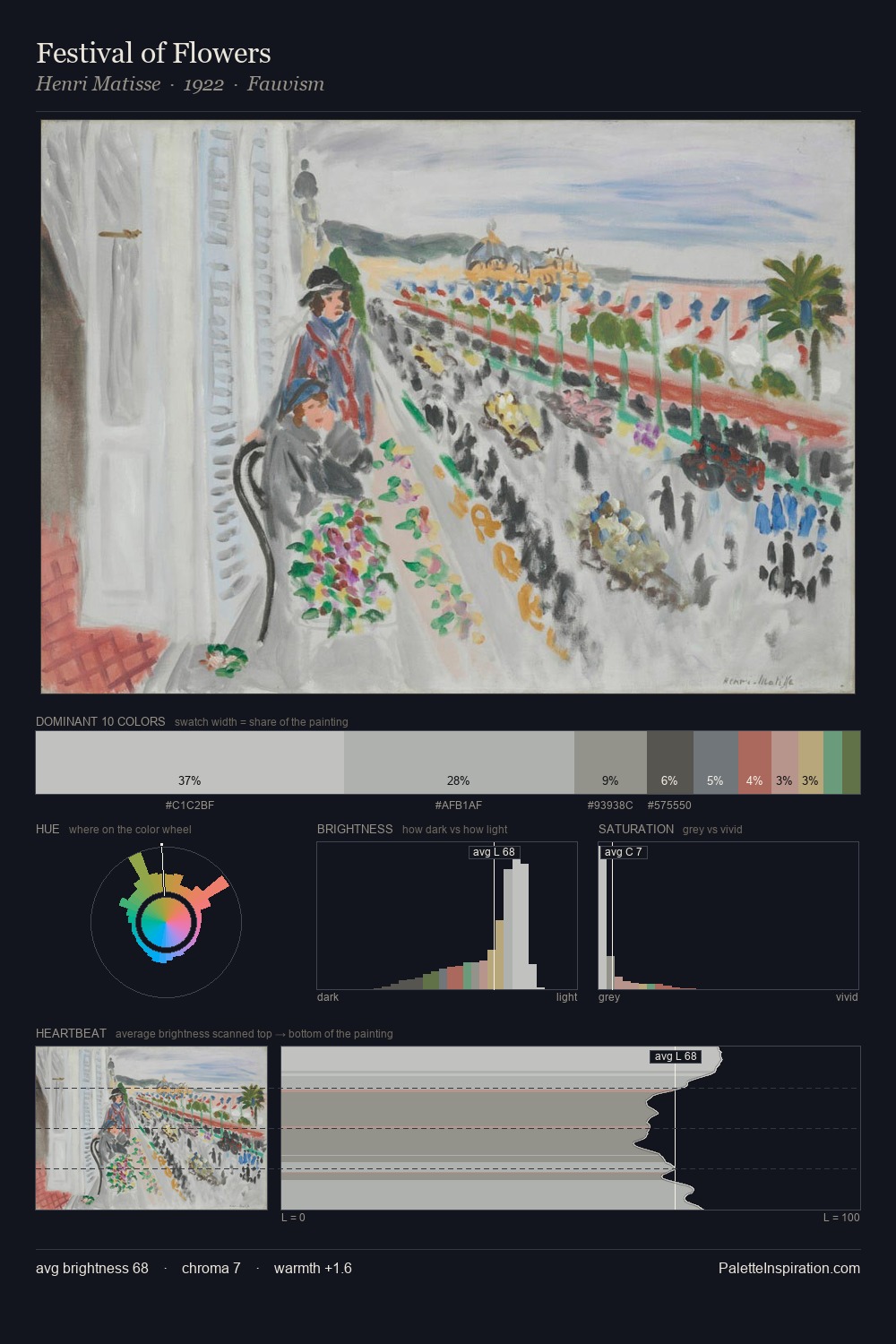Click the 'how dark vs how light' caption
This screenshot has width=896, height=1344.
point(455,830)
